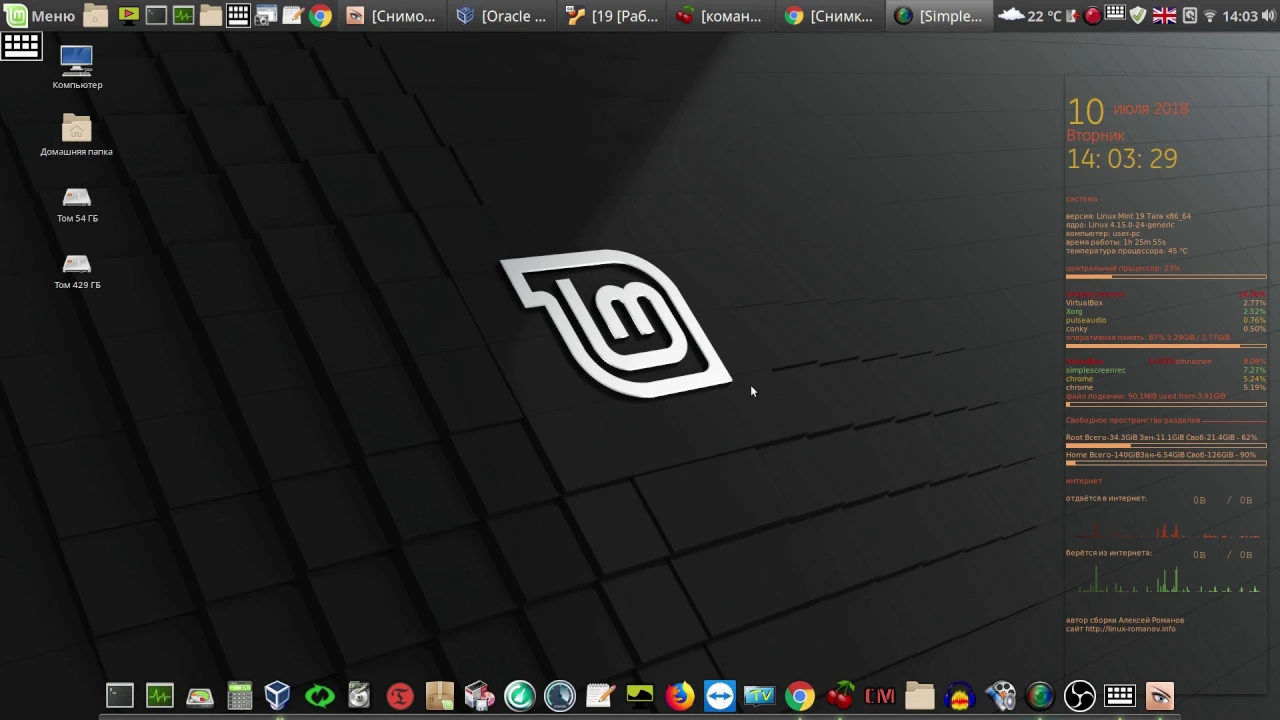This screenshot has height=720, width=1280.
Task: Open the green-yellow graphics card app in dock
Action: pos(640,695)
